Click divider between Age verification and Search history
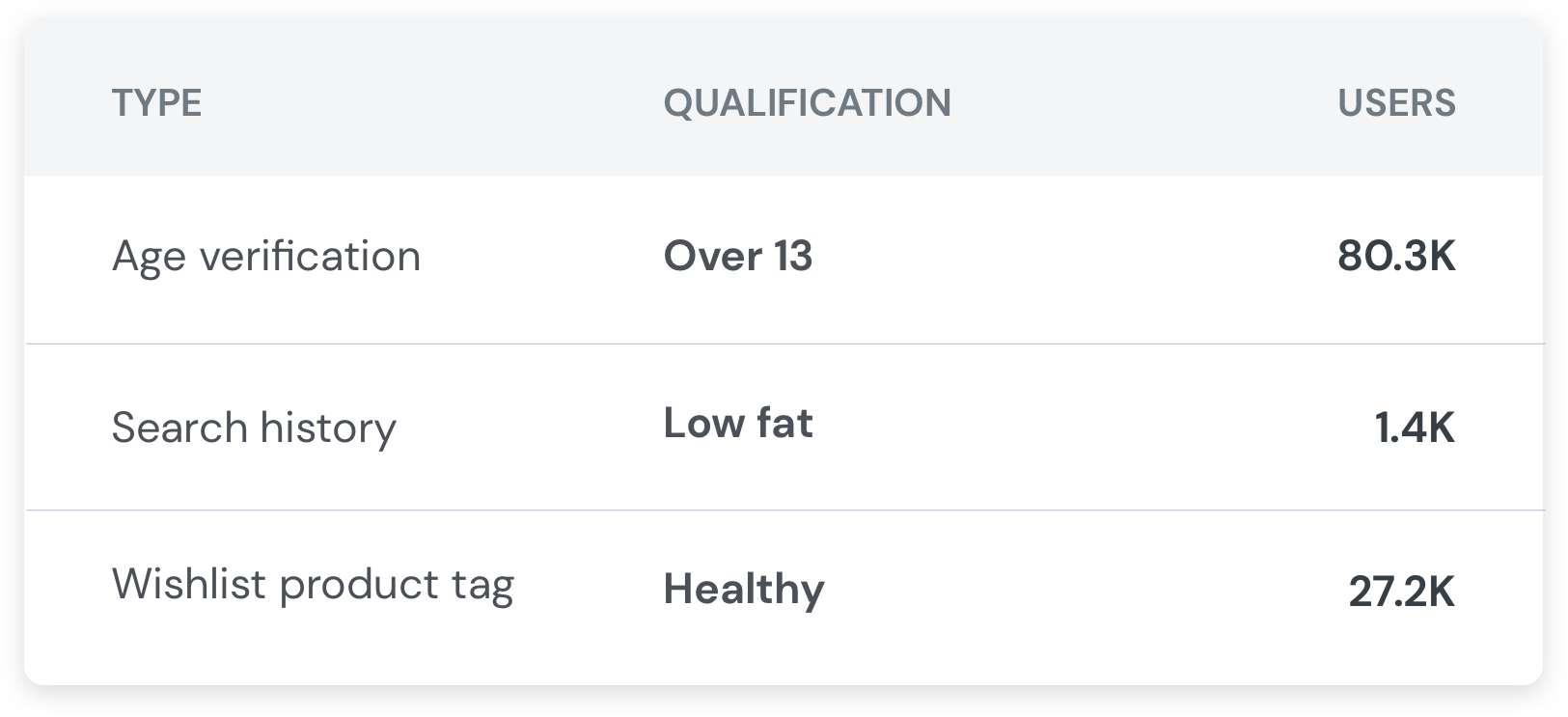The image size is (1568, 717). tap(784, 344)
